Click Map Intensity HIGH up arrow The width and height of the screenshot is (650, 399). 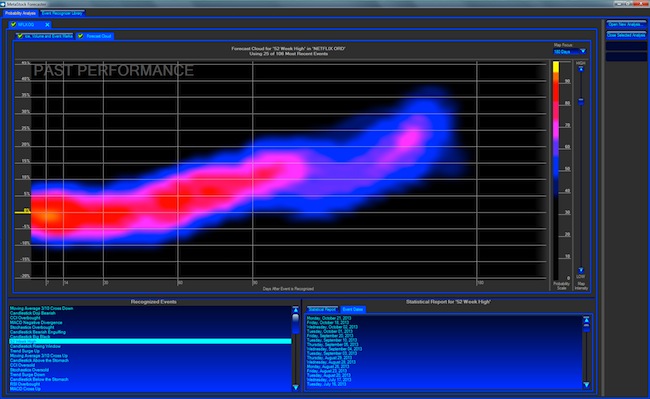(x=581, y=69)
